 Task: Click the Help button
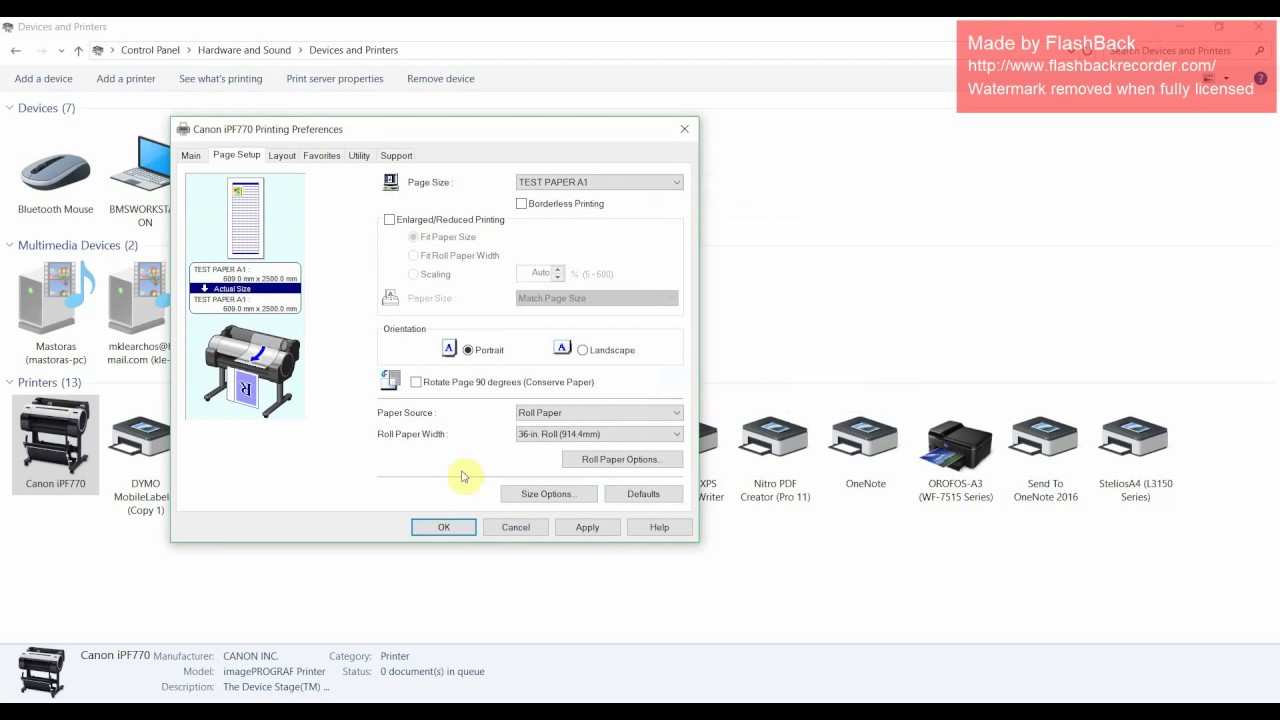coord(659,527)
